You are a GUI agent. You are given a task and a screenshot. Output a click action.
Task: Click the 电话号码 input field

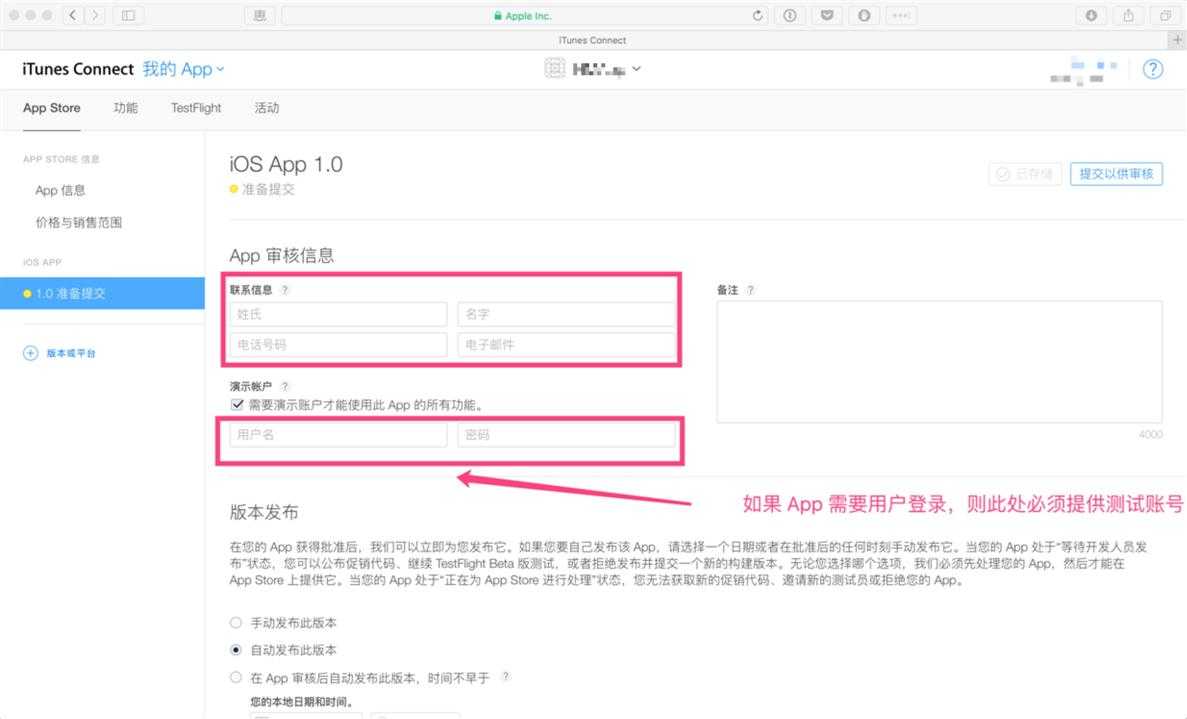coord(338,344)
